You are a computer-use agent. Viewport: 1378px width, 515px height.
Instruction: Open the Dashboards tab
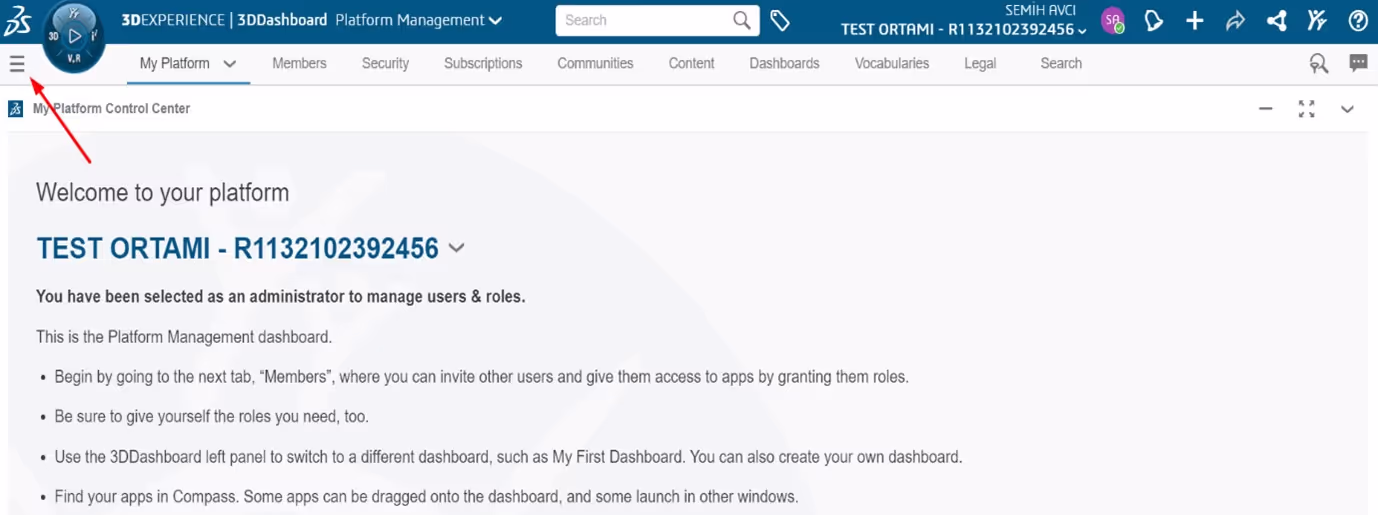[784, 63]
